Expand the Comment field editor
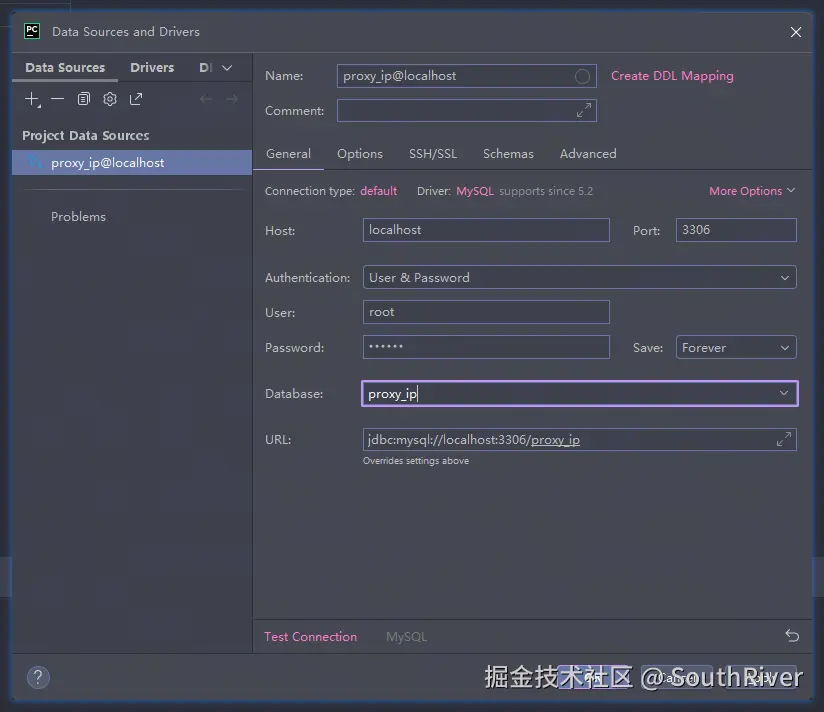Image resolution: width=824 pixels, height=712 pixels. tap(584, 111)
